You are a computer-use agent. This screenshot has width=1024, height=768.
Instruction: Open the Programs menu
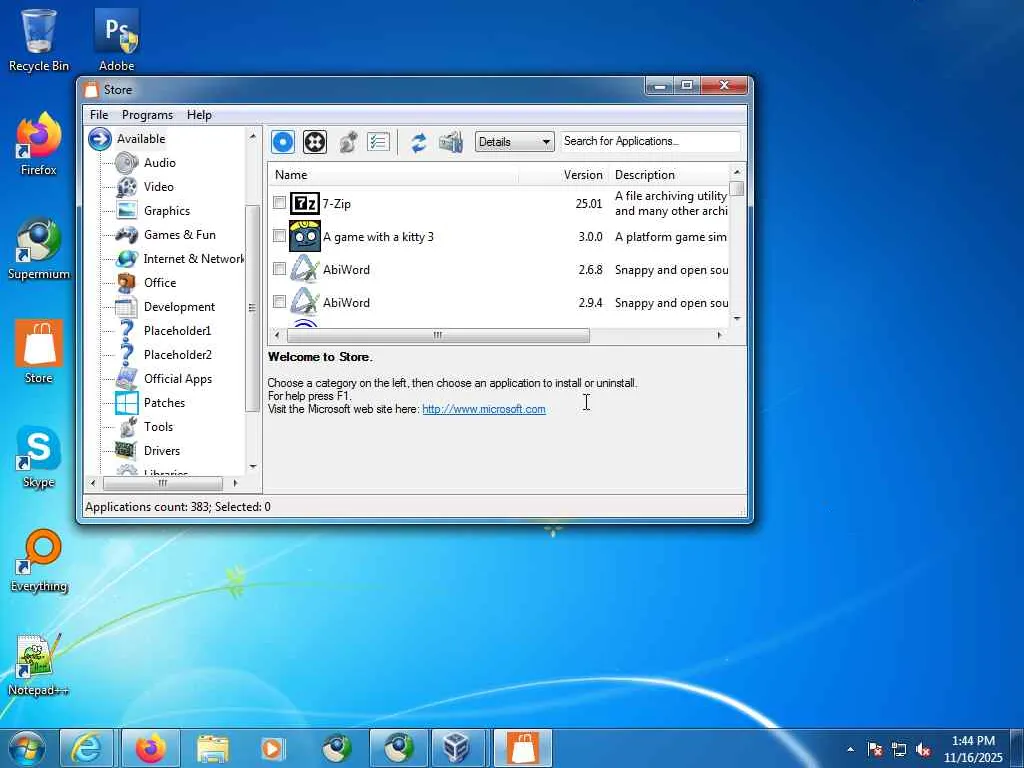[x=147, y=115]
